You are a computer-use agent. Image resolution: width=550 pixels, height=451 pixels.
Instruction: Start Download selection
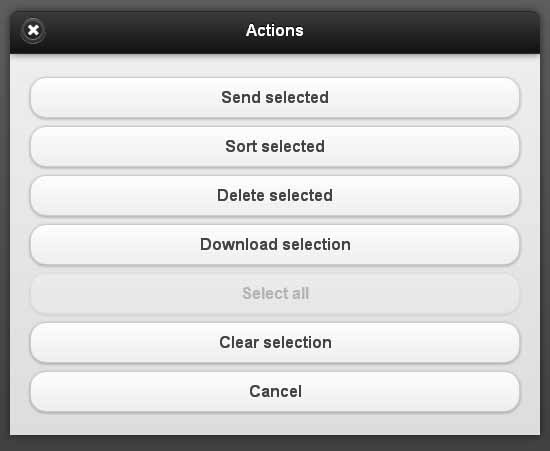pyautogui.click(x=275, y=245)
